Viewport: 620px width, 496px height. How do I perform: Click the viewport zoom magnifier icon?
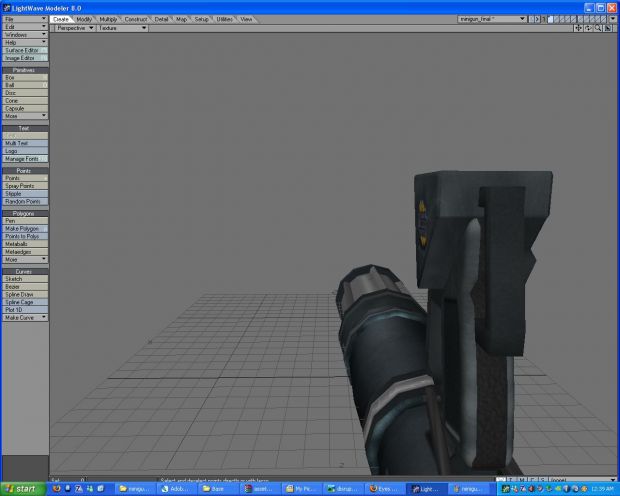click(598, 28)
